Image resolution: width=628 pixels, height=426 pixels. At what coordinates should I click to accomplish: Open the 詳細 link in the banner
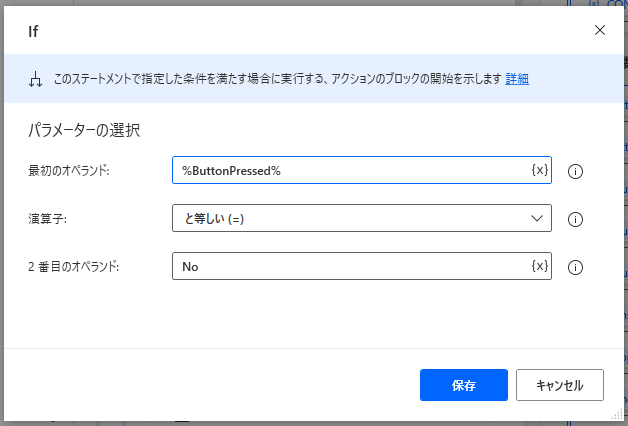[517, 79]
